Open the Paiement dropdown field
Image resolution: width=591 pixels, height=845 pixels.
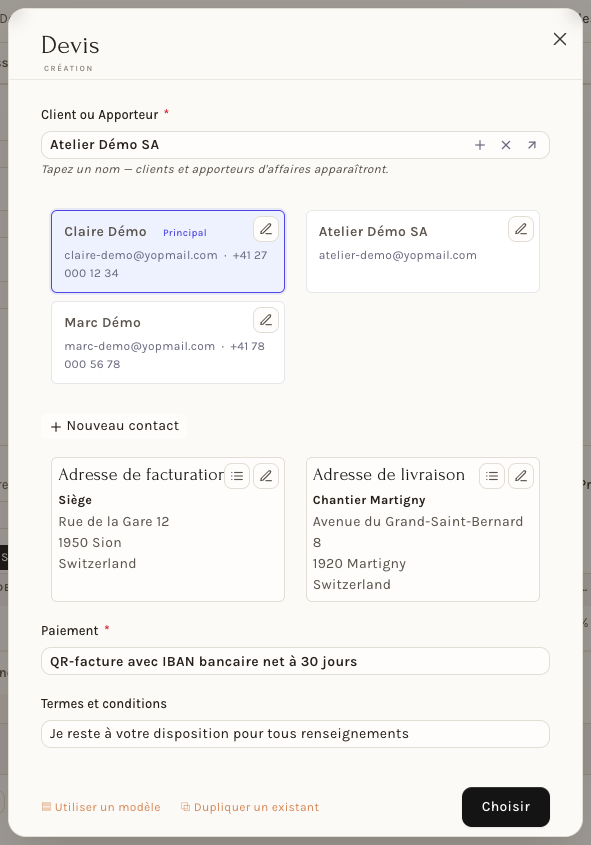(x=295, y=661)
